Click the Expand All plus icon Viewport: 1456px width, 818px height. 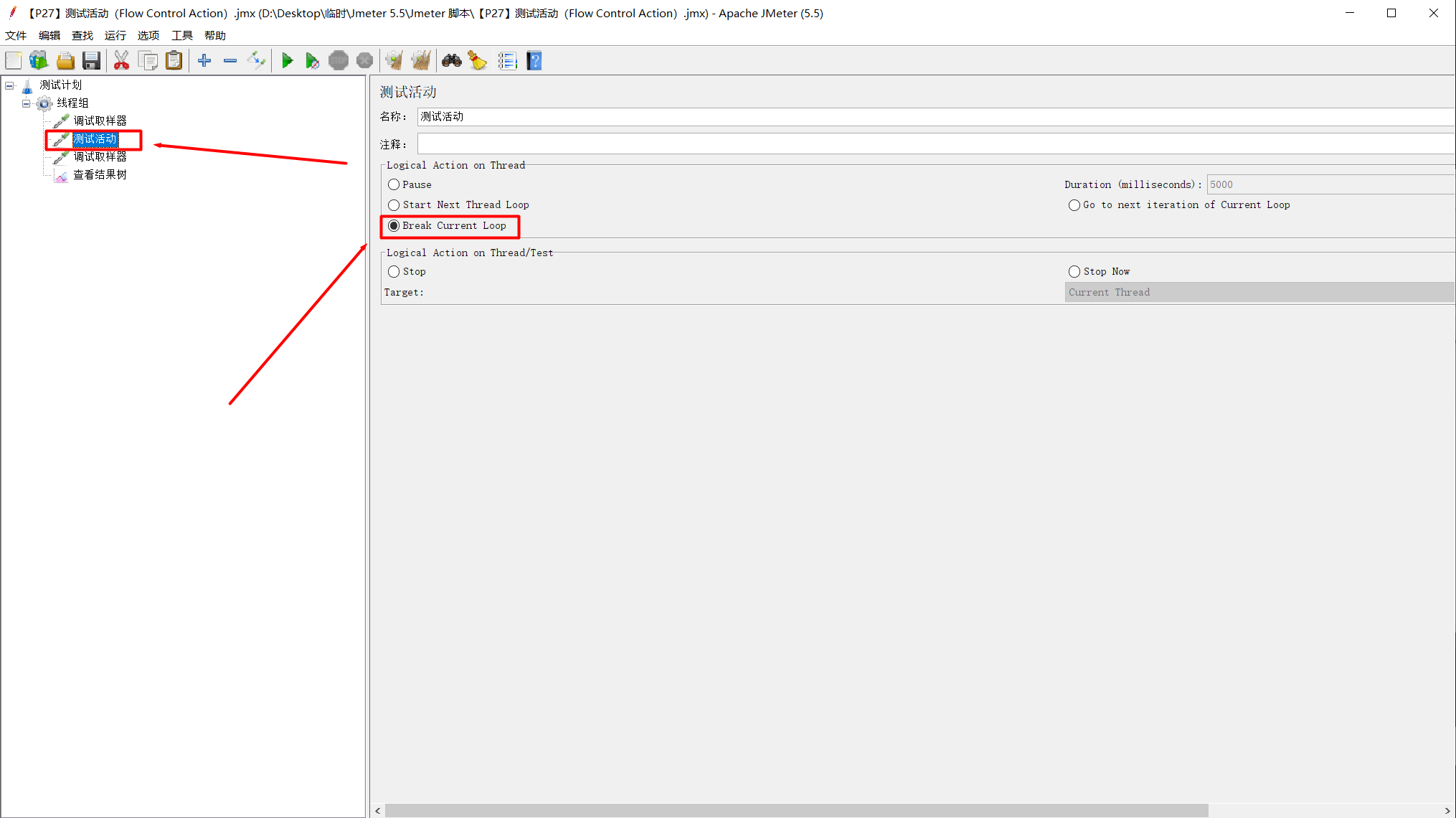(204, 61)
